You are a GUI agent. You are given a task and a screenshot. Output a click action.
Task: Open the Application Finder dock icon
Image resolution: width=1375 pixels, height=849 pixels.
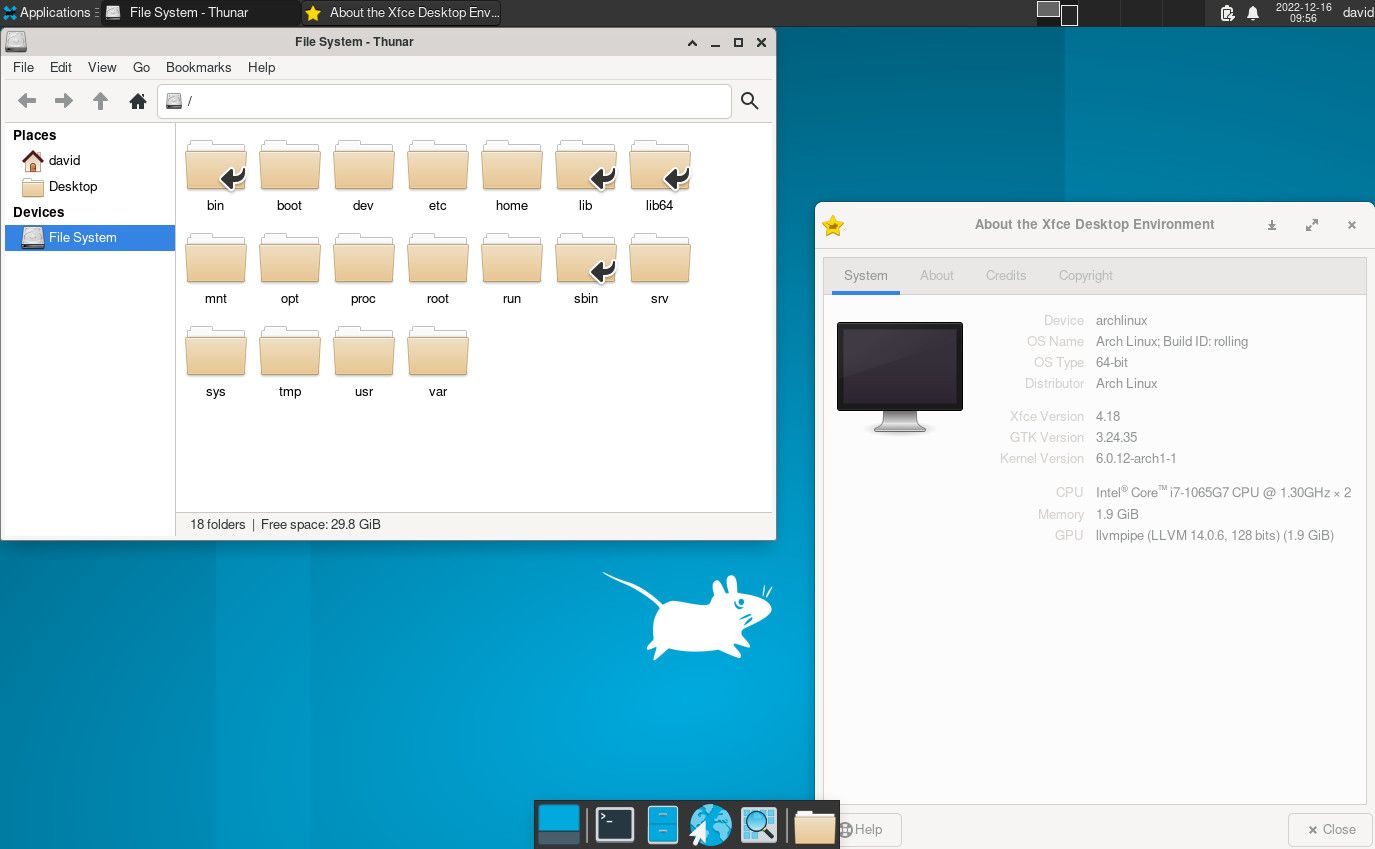coord(759,825)
